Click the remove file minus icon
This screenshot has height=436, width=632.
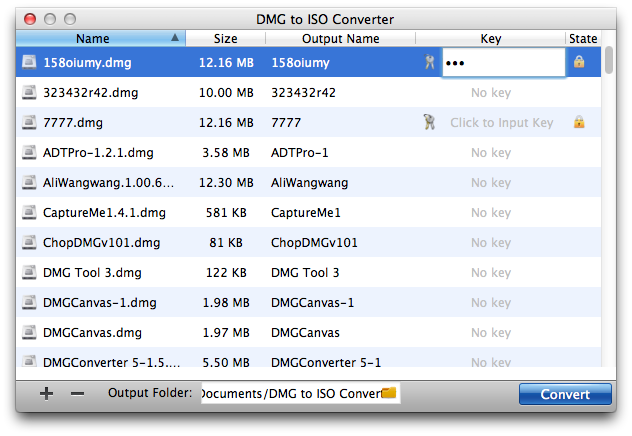point(77,394)
